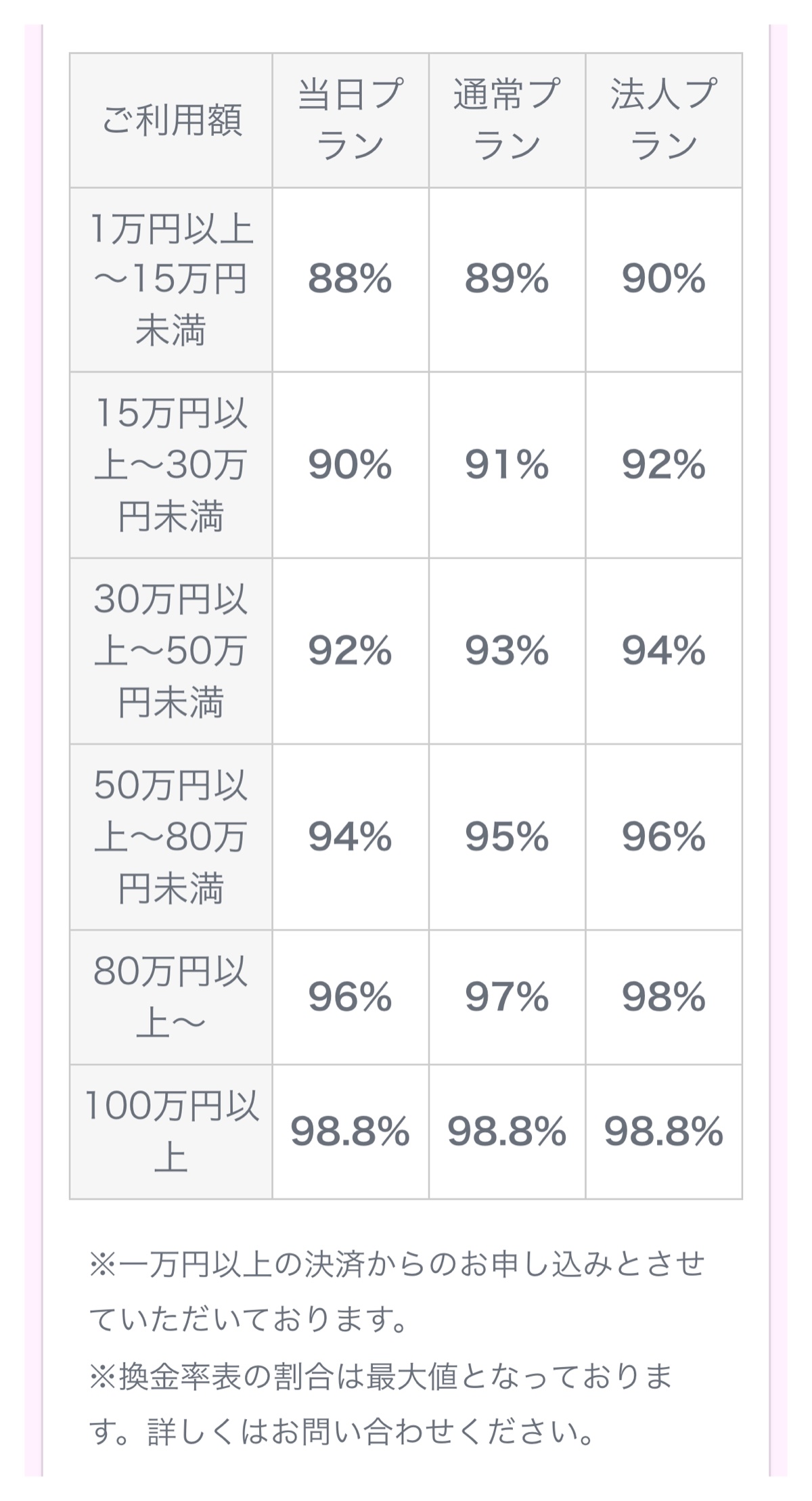Click the 95% rate cell
The width and height of the screenshot is (812, 1501).
[x=507, y=837]
